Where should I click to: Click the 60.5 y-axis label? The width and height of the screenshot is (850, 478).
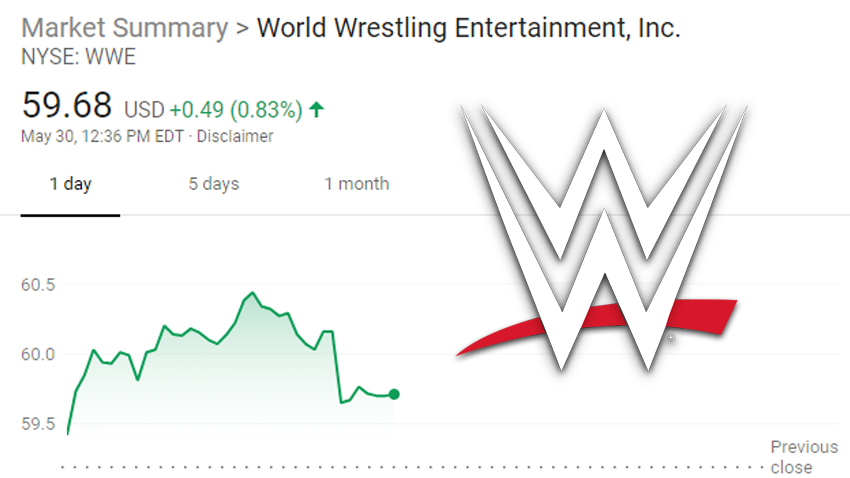pos(38,284)
